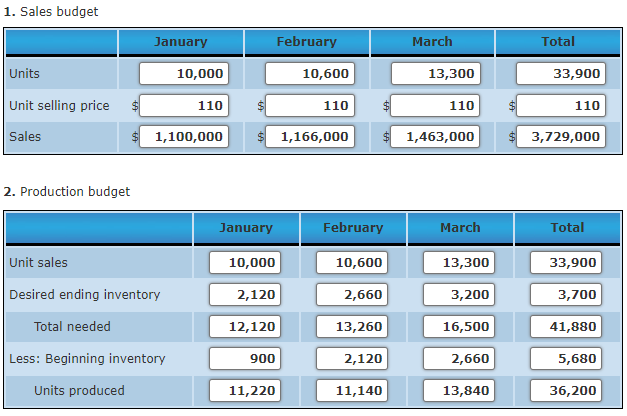Viewport: 627px width, 416px height.
Task: Click the Units produced row label
Action: pos(79,390)
